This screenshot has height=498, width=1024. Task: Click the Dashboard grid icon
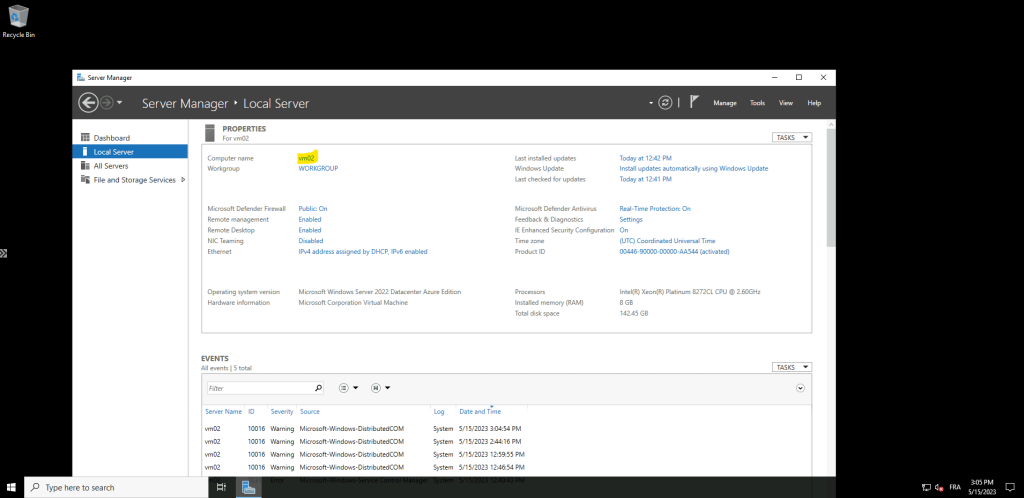(x=85, y=137)
